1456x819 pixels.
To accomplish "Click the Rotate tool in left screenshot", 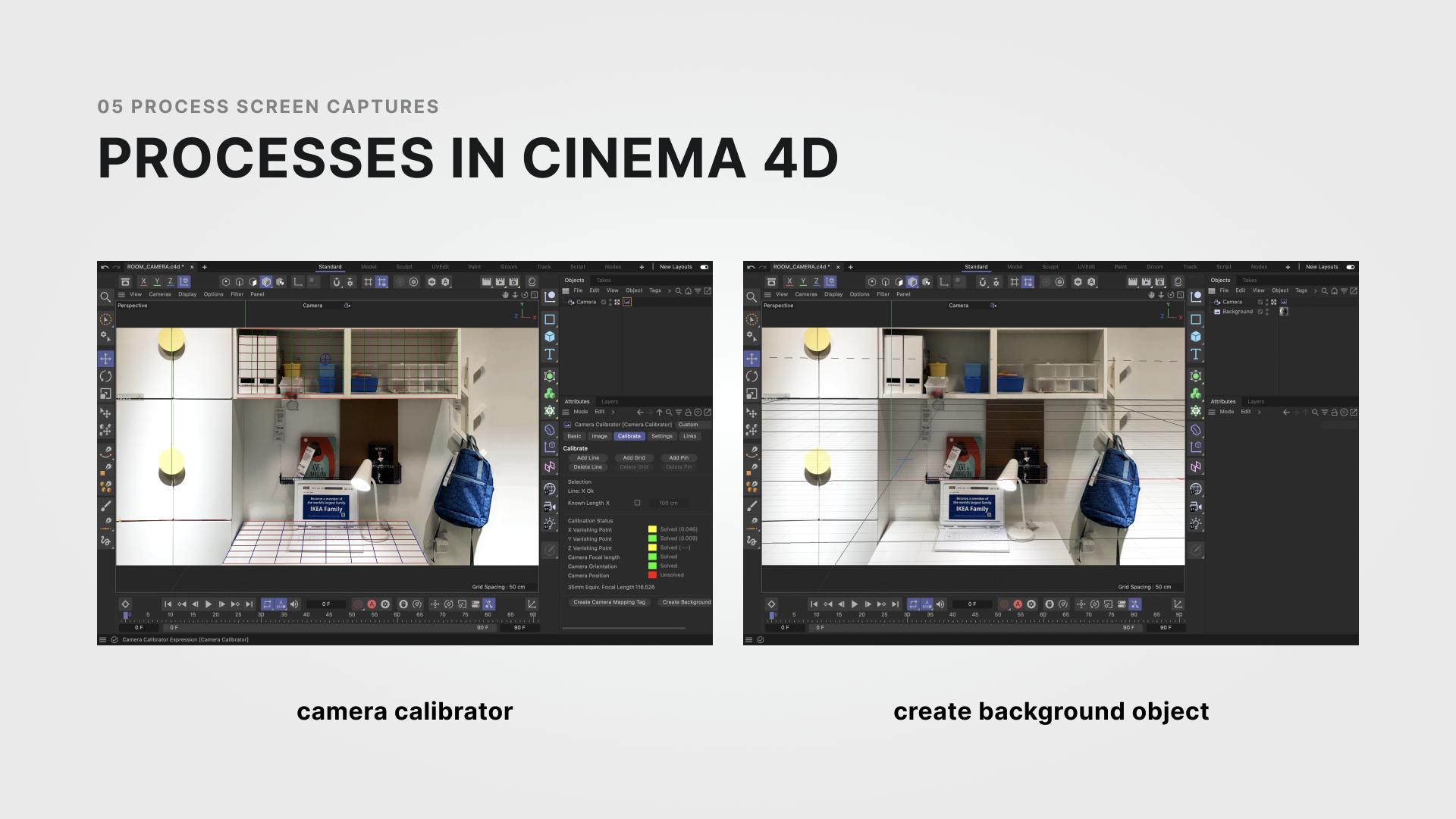I will (105, 376).
